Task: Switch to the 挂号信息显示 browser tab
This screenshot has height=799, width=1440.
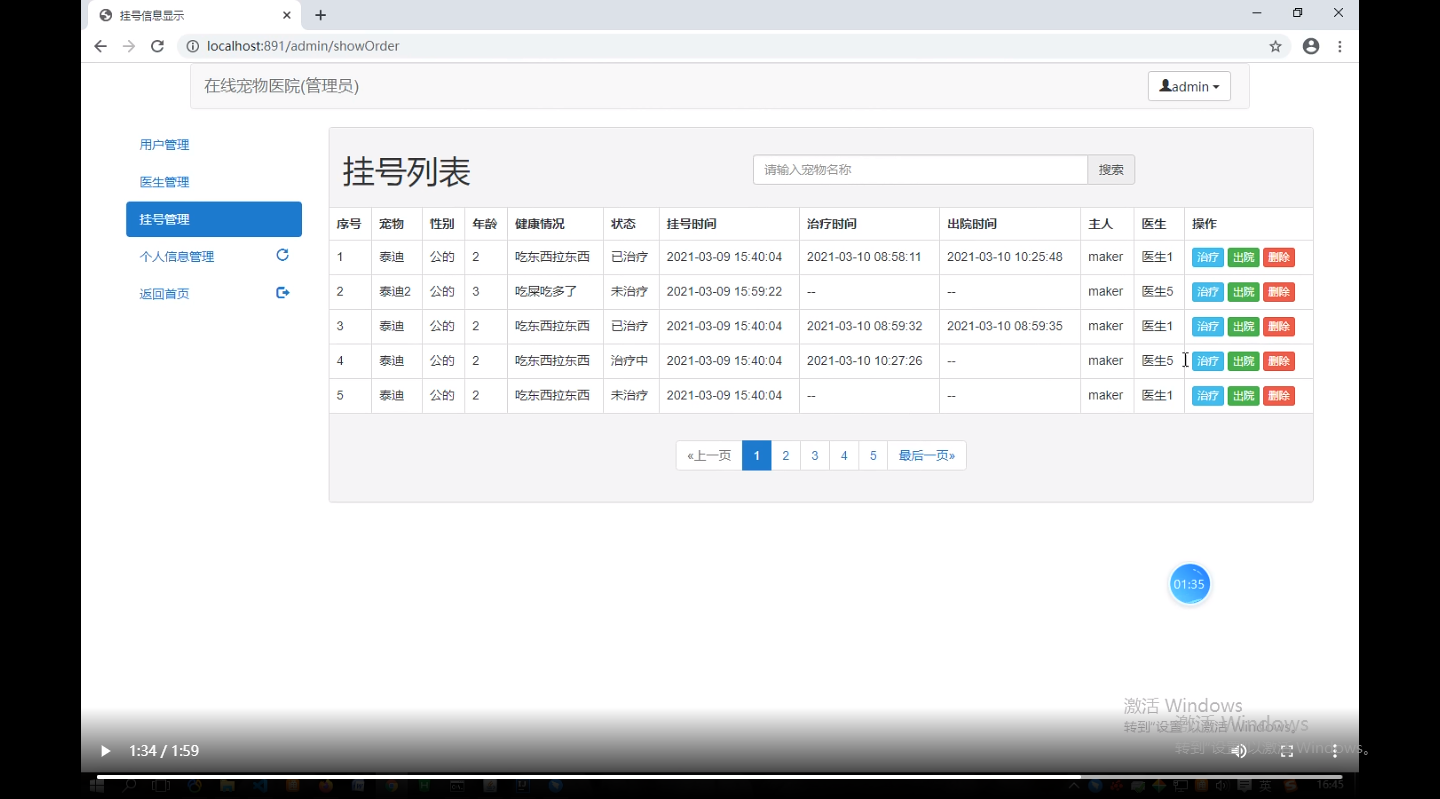Action: 193,16
